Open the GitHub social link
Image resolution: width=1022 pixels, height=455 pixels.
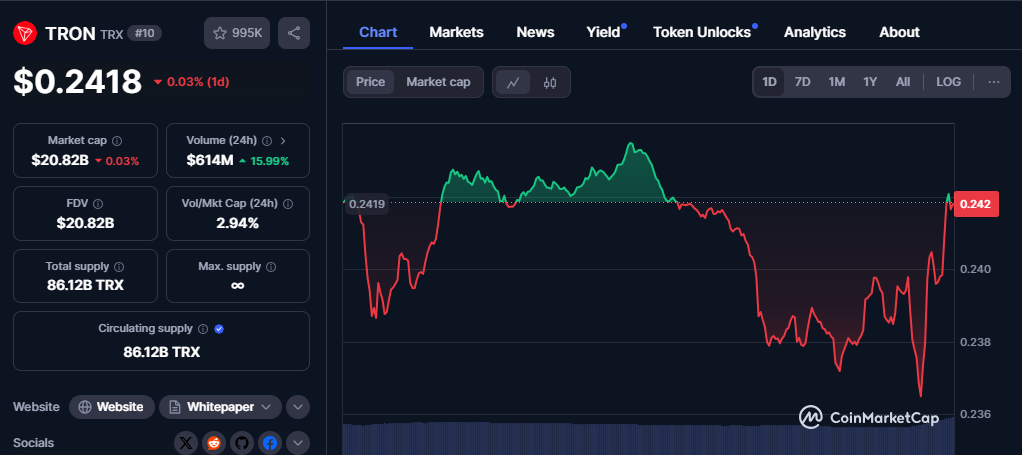242,443
